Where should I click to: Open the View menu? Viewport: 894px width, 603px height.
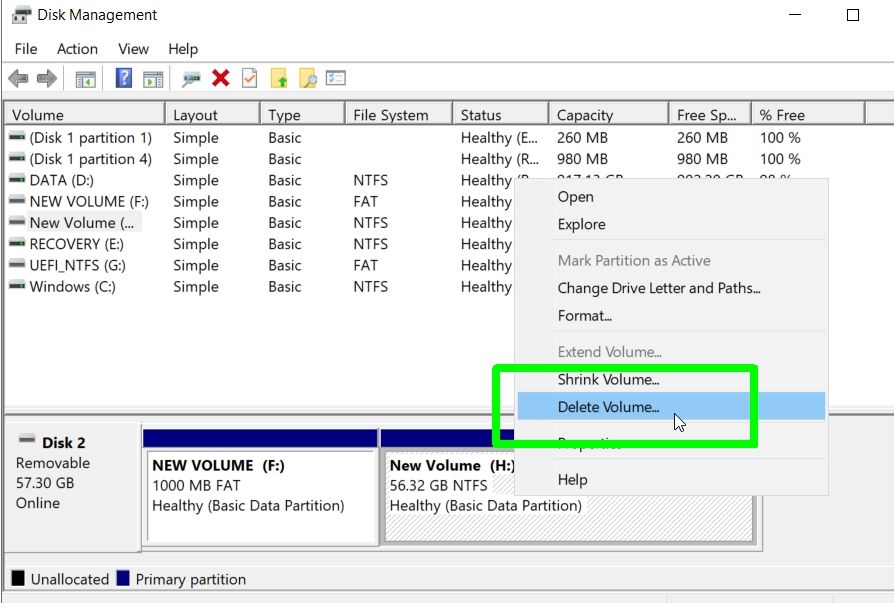click(133, 49)
